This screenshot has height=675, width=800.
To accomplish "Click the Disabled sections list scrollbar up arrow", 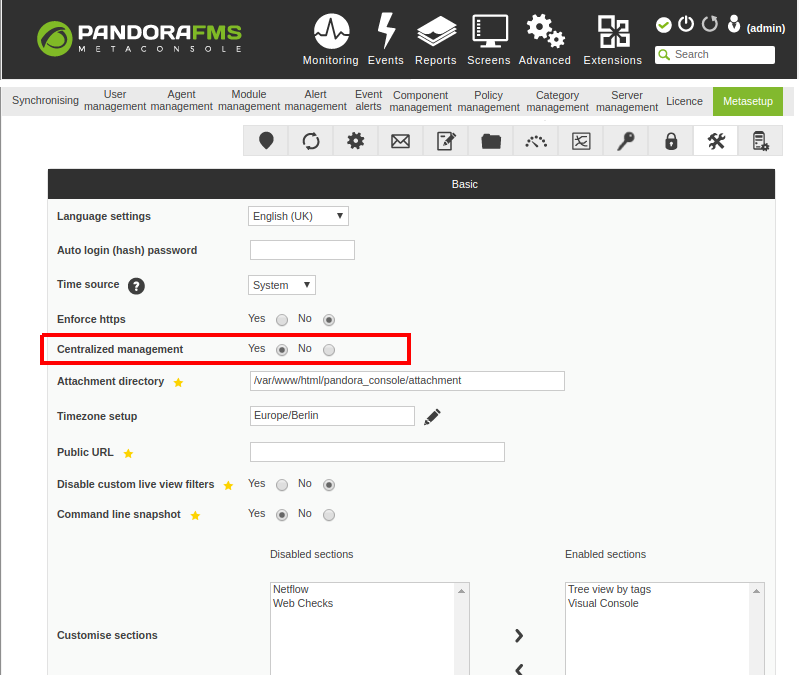I will 461,591.
